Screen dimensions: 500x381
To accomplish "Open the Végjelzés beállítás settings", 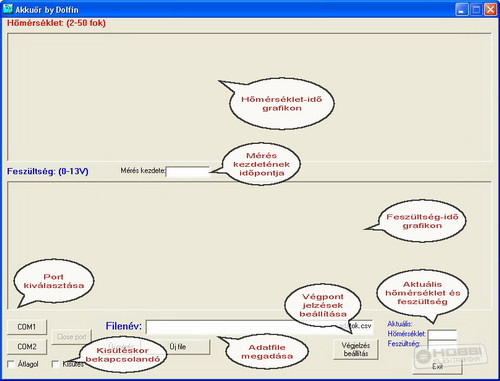I will [x=356, y=349].
